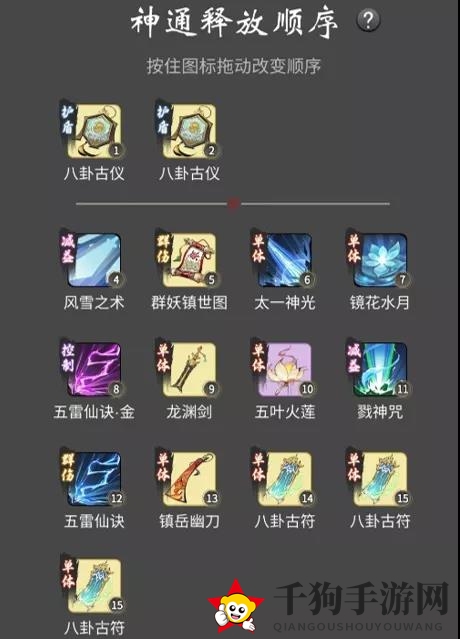460x639 pixels.
Task: Tap the 风雪之术 skill icon
Action: click(x=94, y=260)
